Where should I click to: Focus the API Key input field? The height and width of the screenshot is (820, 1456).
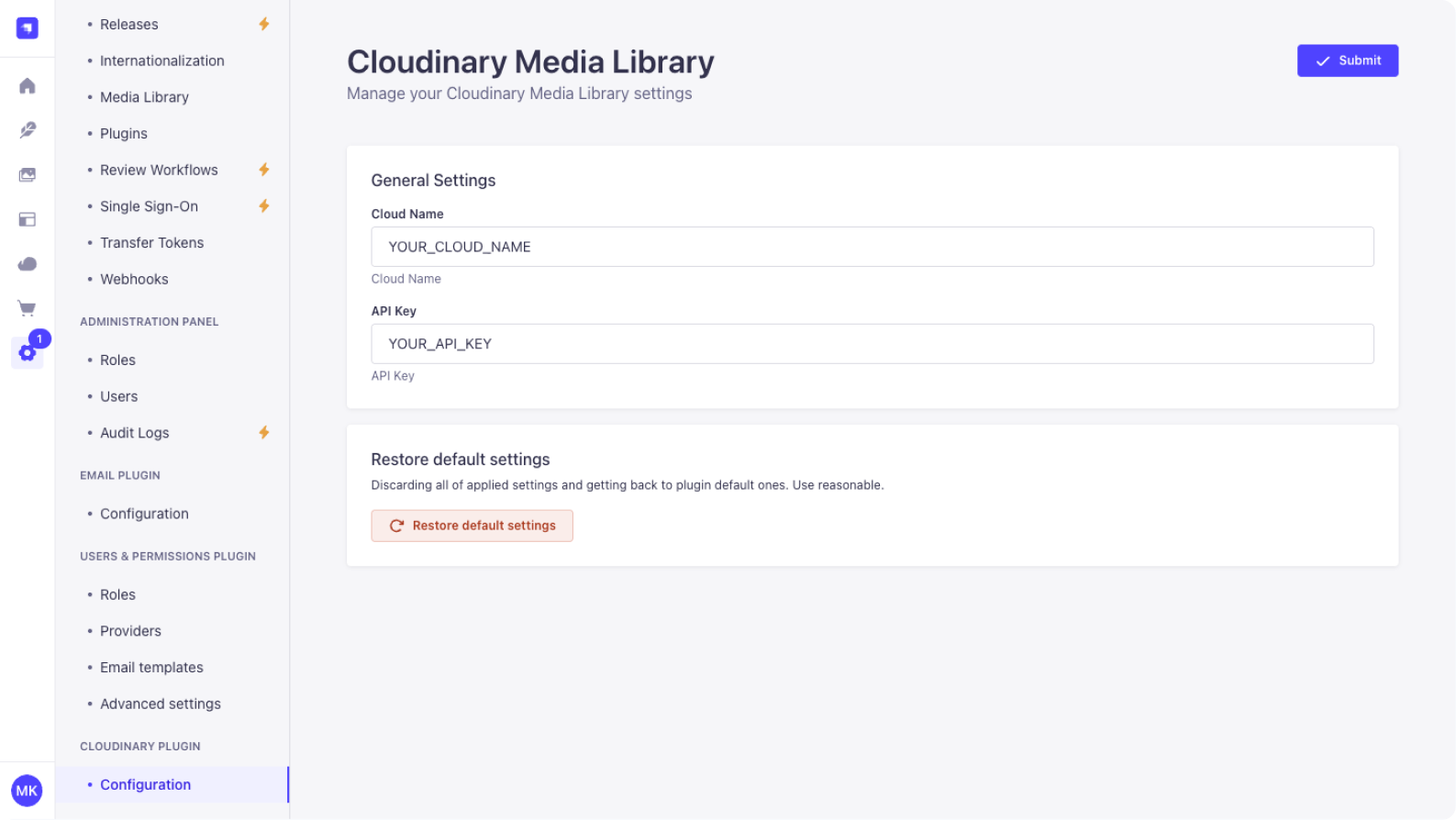[872, 344]
